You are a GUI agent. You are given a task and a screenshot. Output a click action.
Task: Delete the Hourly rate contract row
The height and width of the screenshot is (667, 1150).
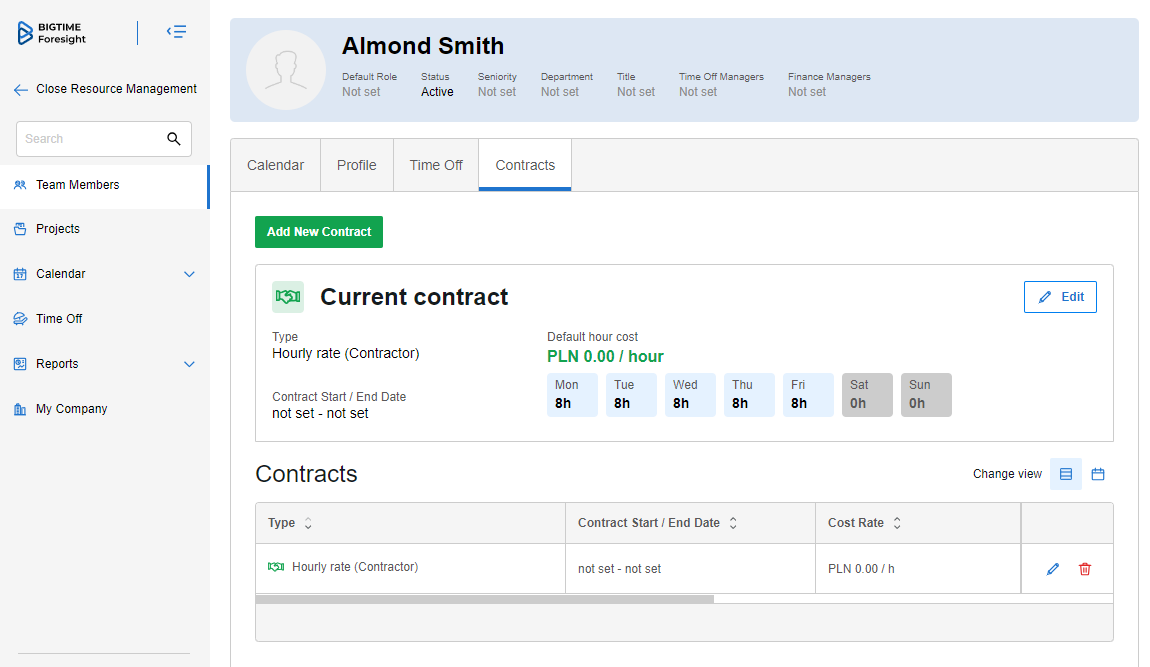(x=1085, y=569)
